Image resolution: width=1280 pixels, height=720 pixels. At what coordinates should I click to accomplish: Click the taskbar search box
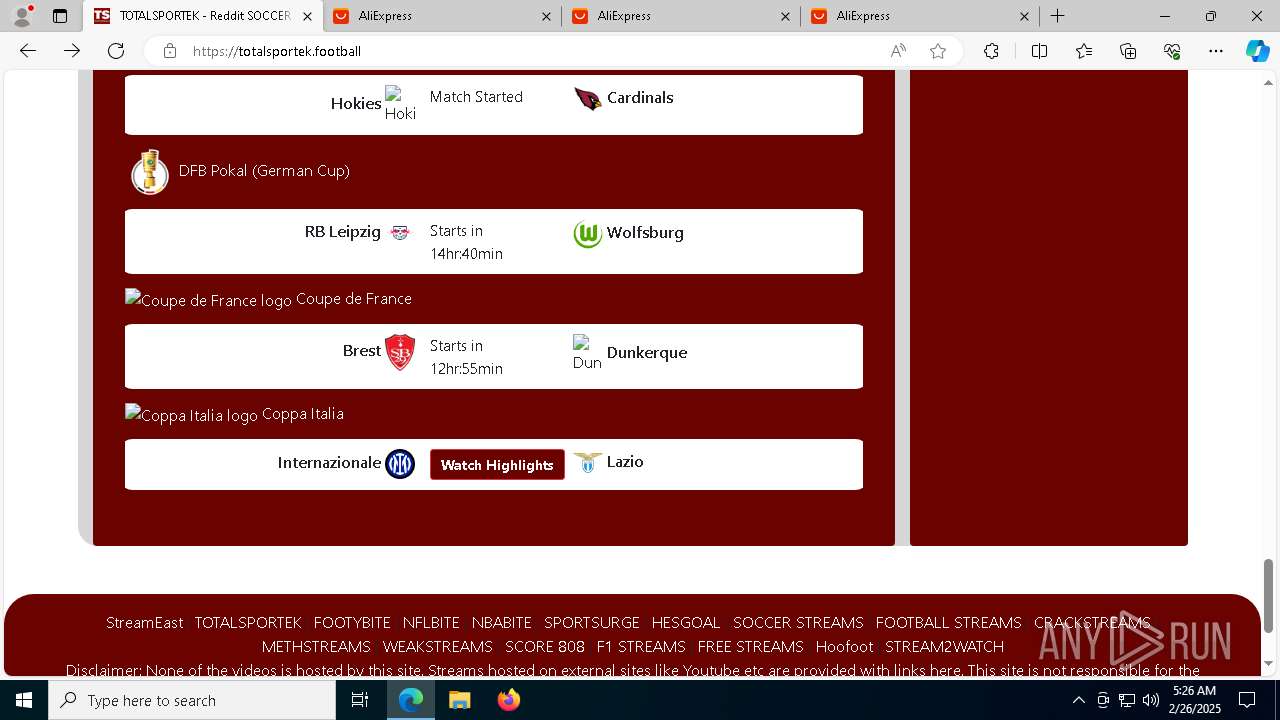192,700
